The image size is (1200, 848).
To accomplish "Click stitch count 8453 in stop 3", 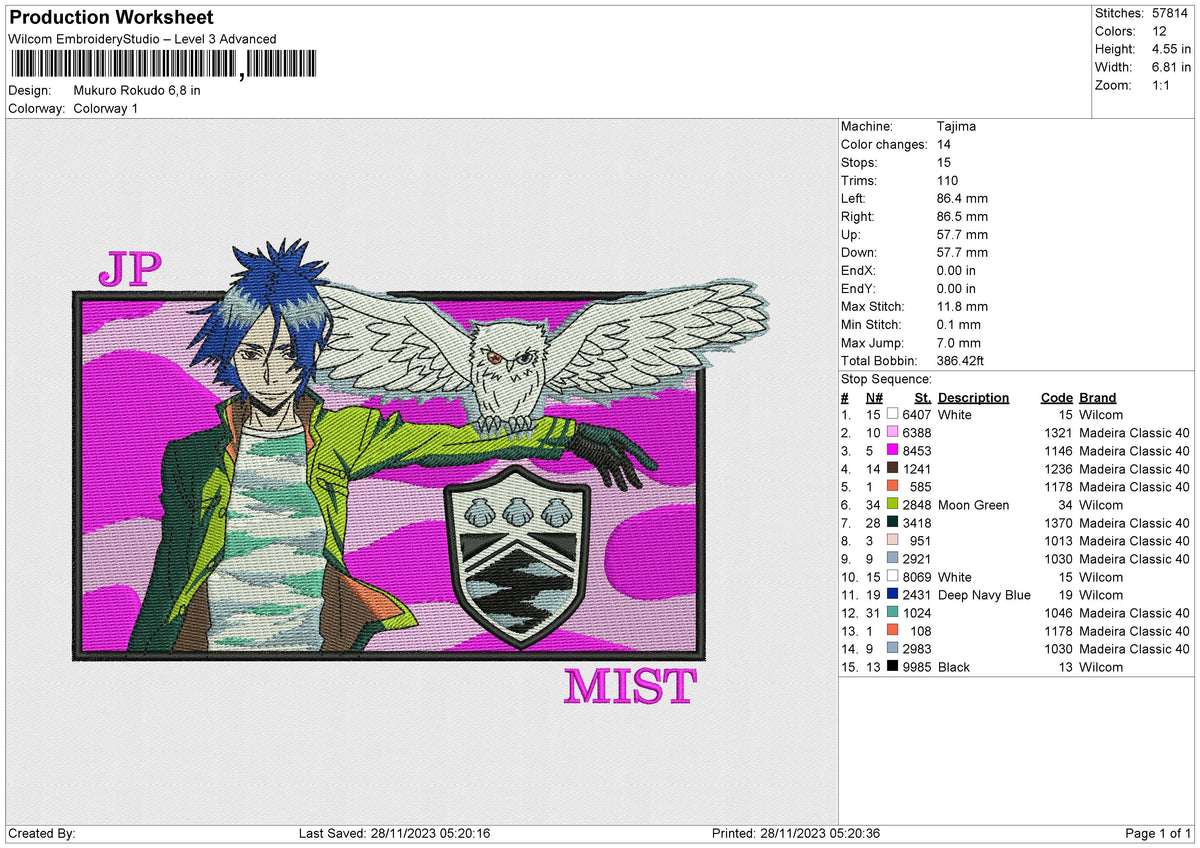I will coord(917,451).
